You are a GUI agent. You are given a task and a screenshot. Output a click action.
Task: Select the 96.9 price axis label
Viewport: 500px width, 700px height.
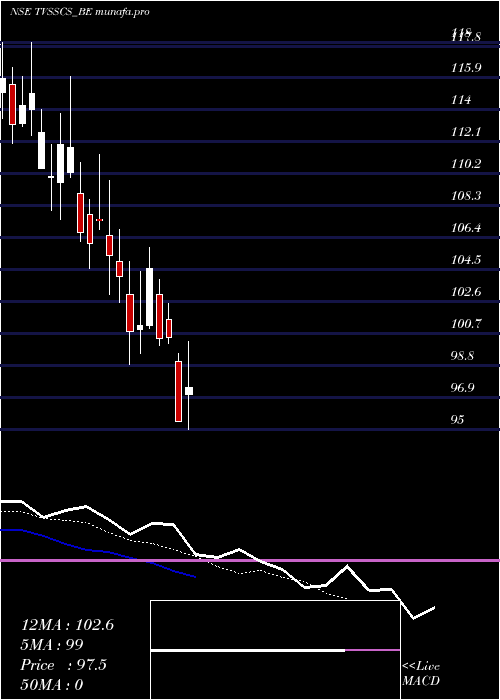(463, 388)
